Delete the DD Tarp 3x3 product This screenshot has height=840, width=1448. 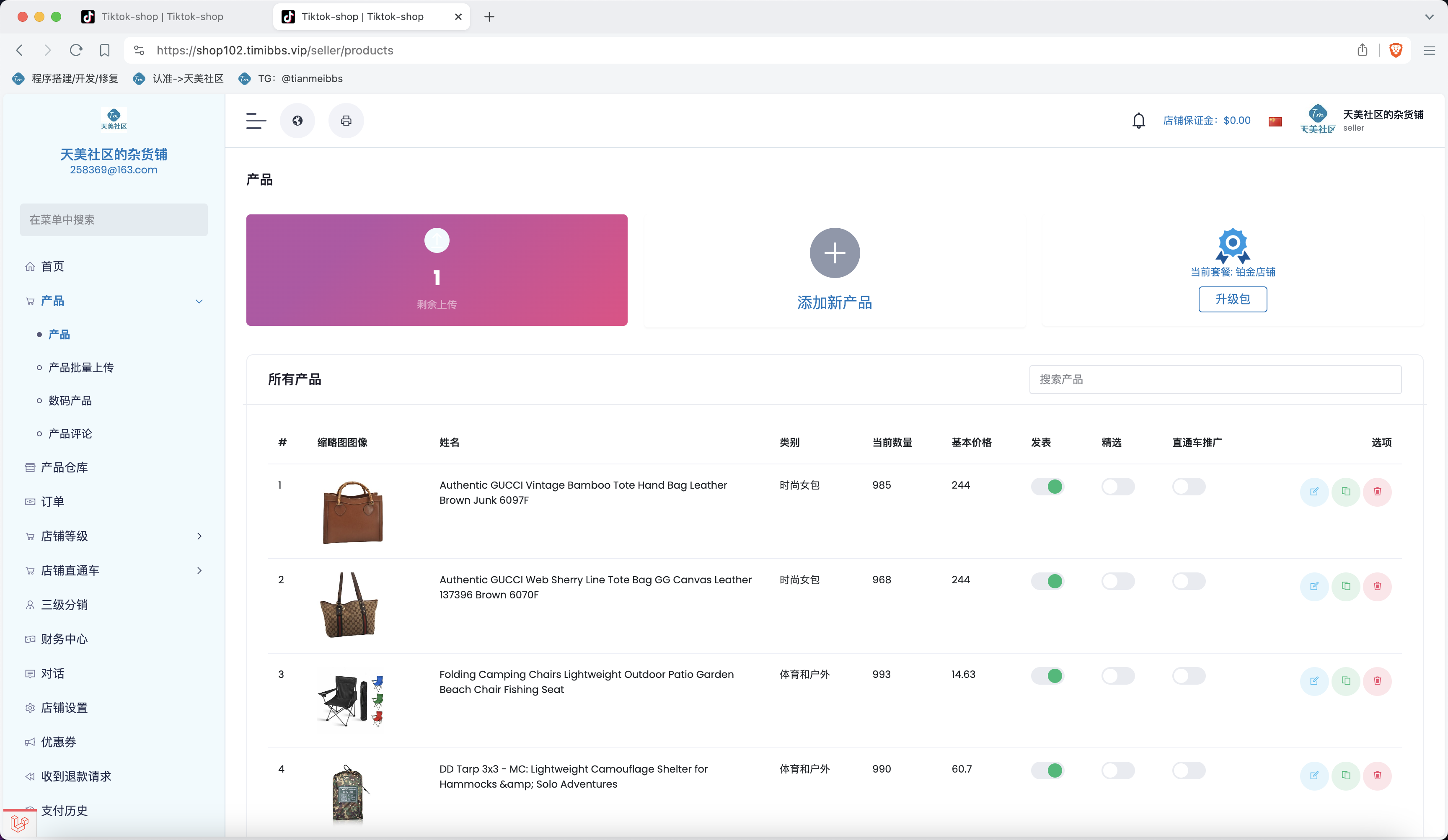(1377, 776)
